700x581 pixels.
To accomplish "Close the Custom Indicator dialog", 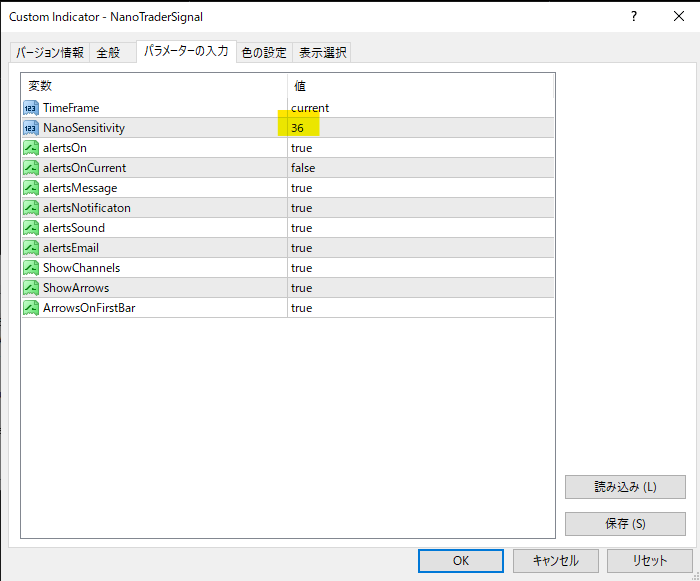I will coord(679,17).
